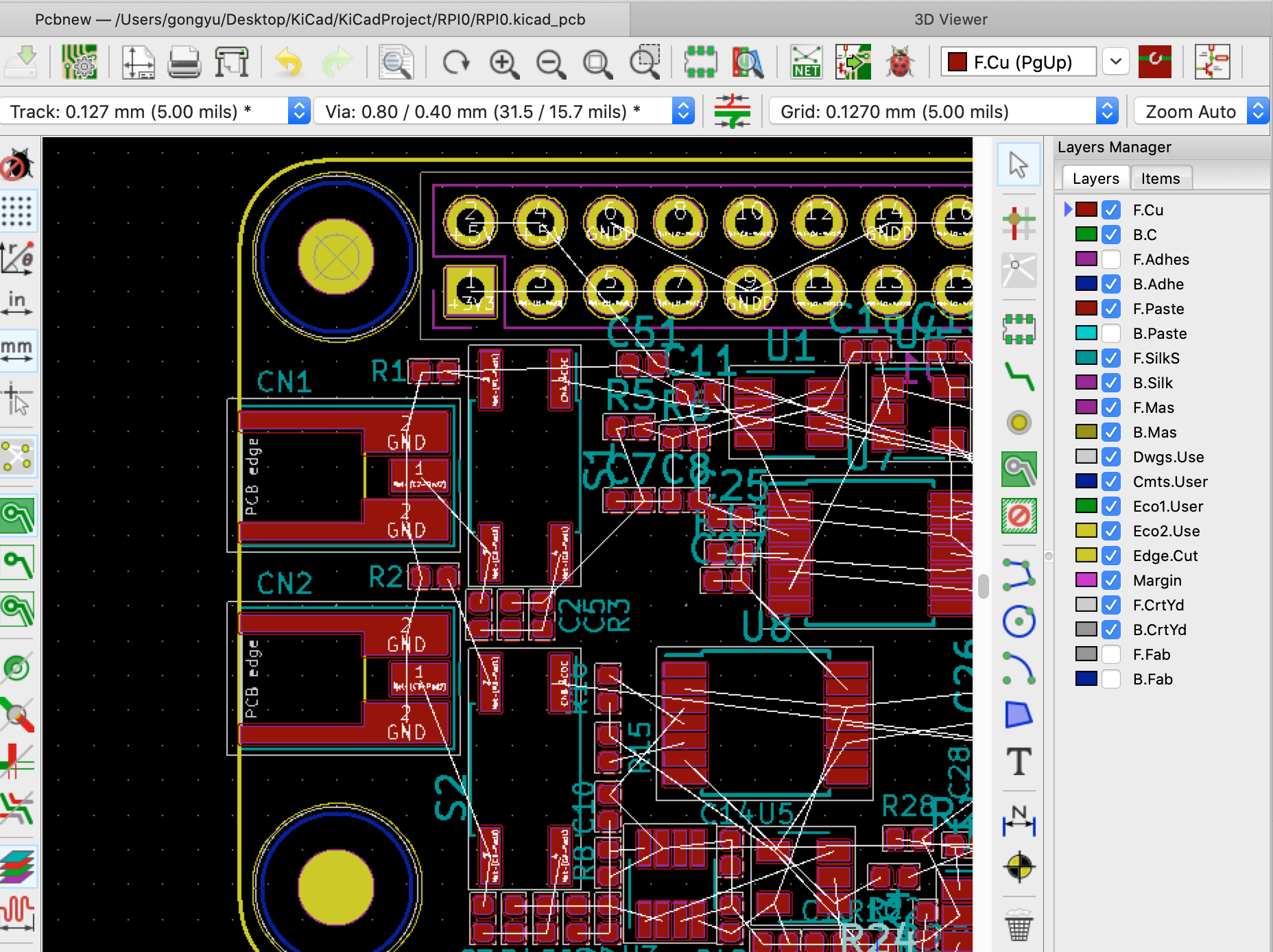This screenshot has width=1273, height=952.
Task: Select the route tracks tool
Action: click(x=1019, y=376)
